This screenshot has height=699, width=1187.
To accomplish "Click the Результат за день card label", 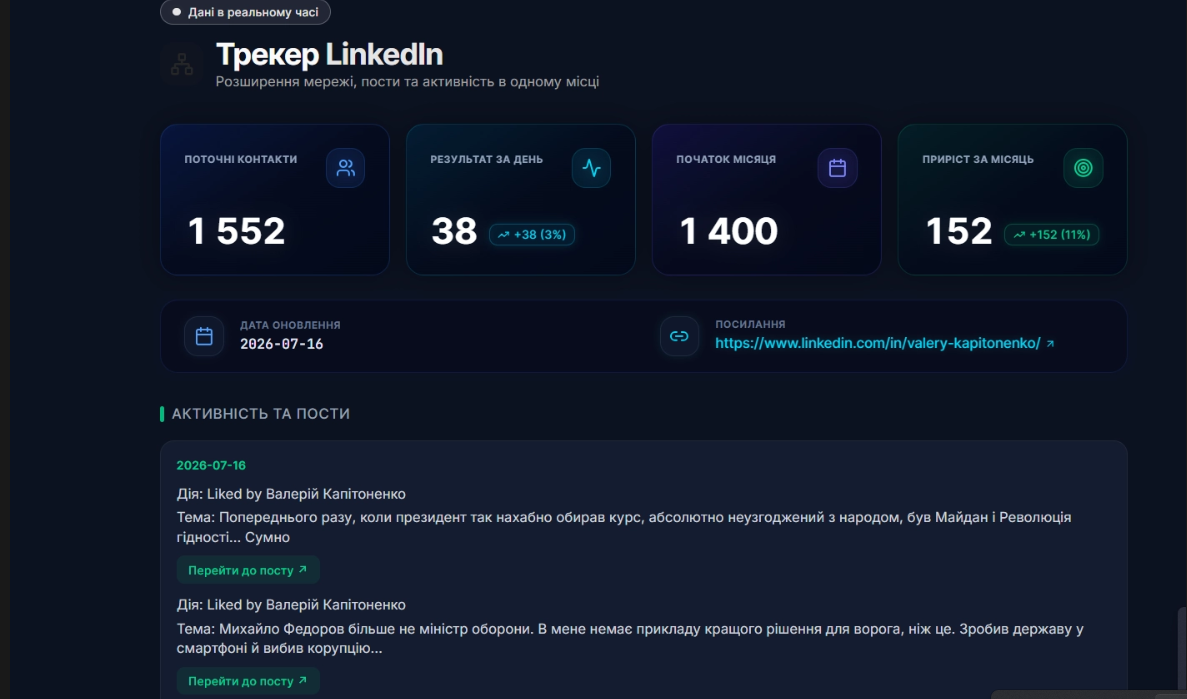I will point(487,159).
